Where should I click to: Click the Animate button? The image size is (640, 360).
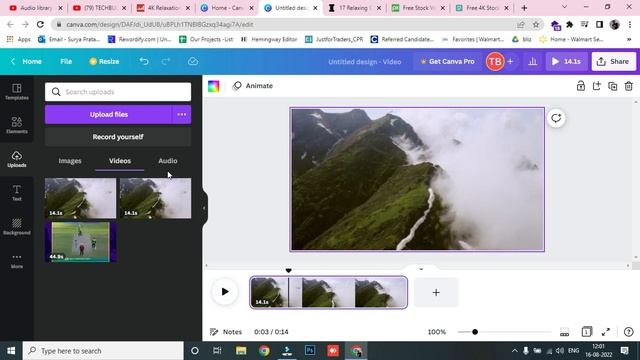253,86
